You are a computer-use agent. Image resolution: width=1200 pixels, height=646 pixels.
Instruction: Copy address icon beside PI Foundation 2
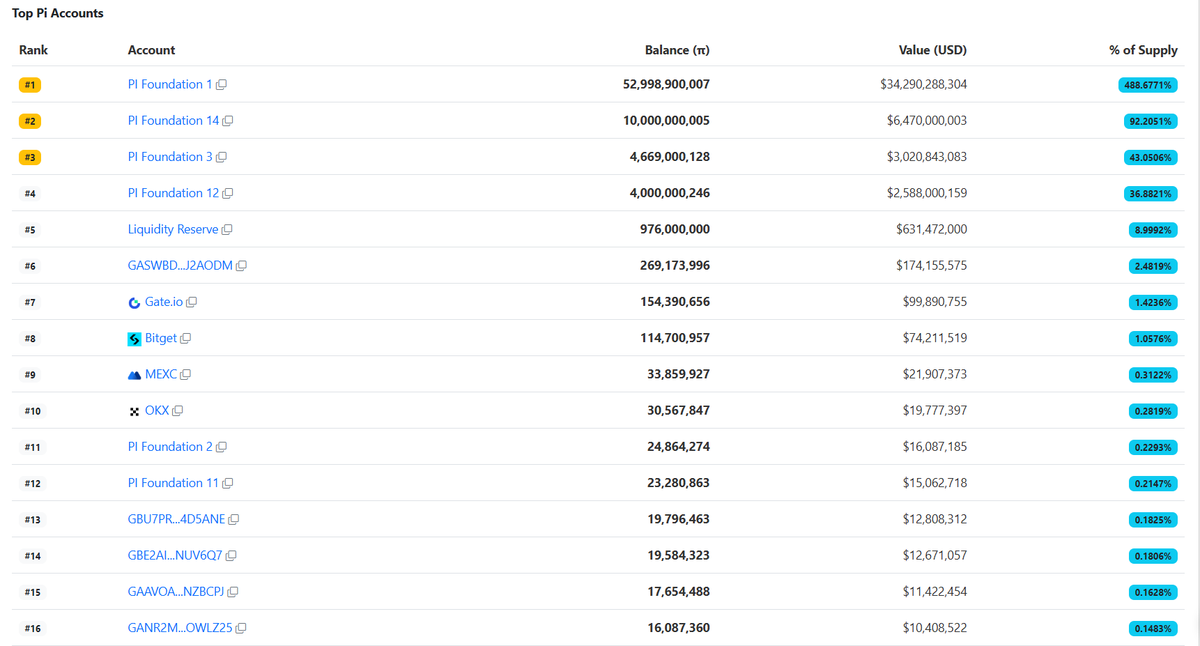point(222,447)
